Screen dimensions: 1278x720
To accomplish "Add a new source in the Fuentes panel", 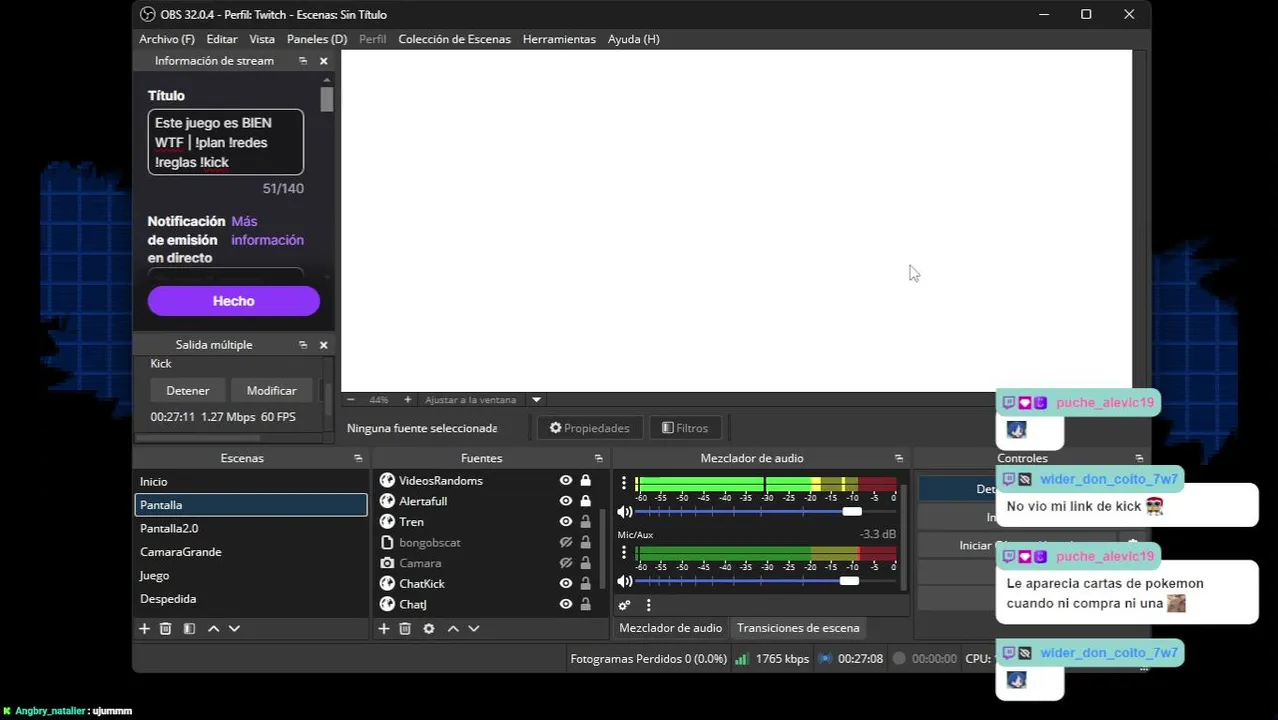I will [x=383, y=629].
